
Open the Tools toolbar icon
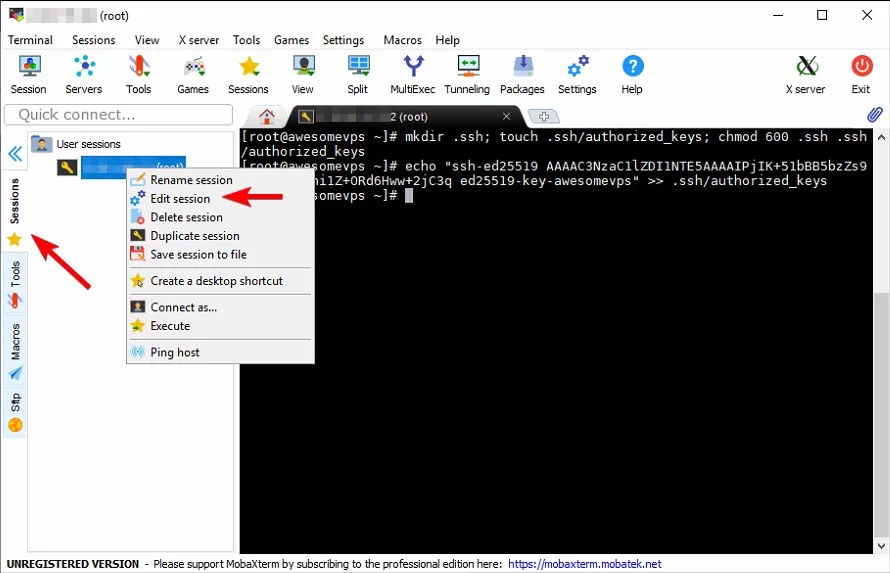tap(138, 74)
